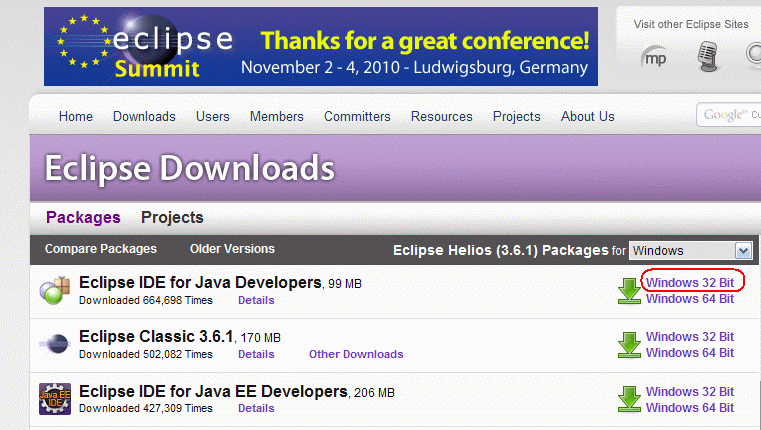
Task: Expand the Windows platform dropdown
Action: click(x=742, y=250)
